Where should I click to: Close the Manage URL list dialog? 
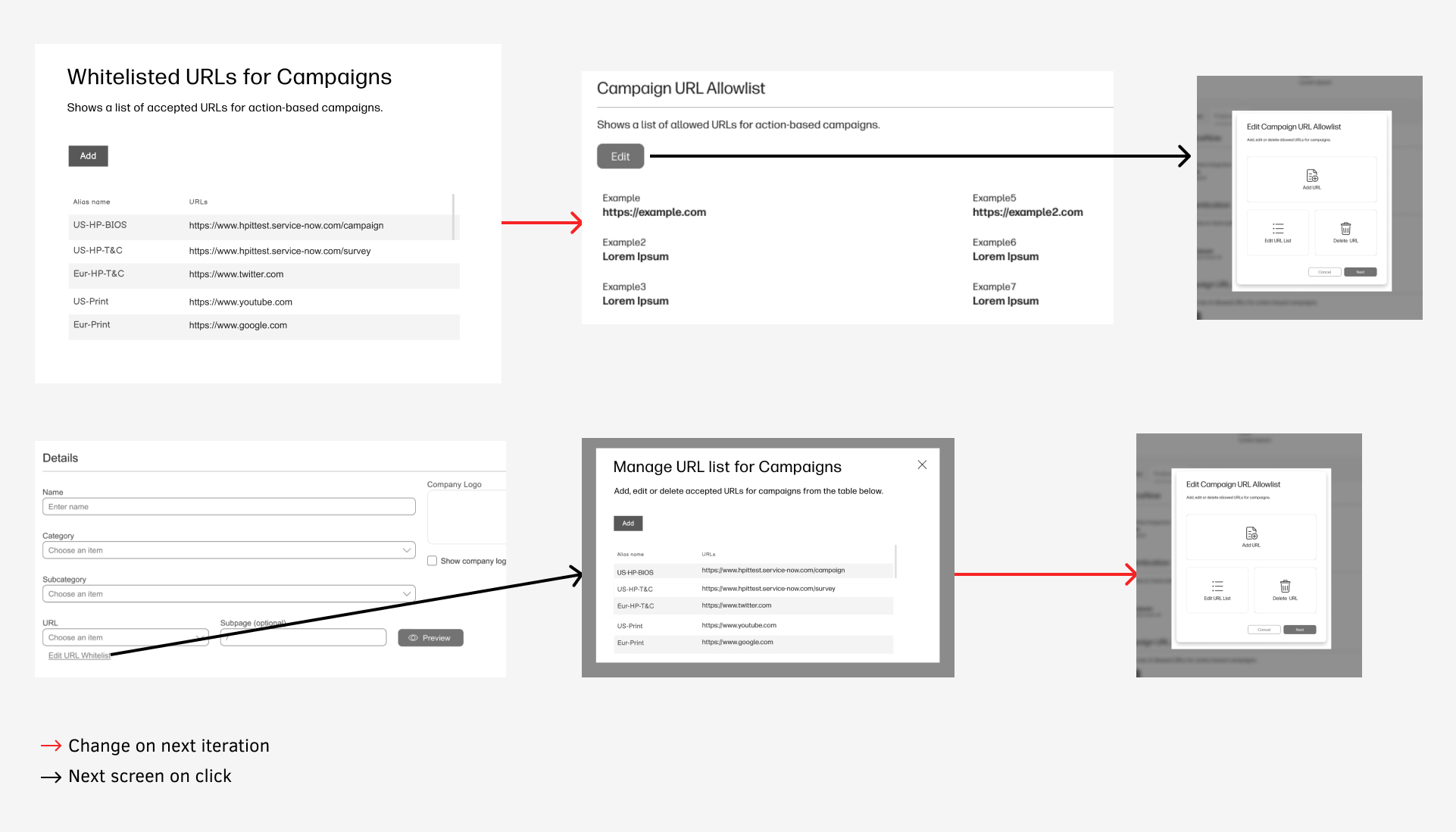(922, 464)
